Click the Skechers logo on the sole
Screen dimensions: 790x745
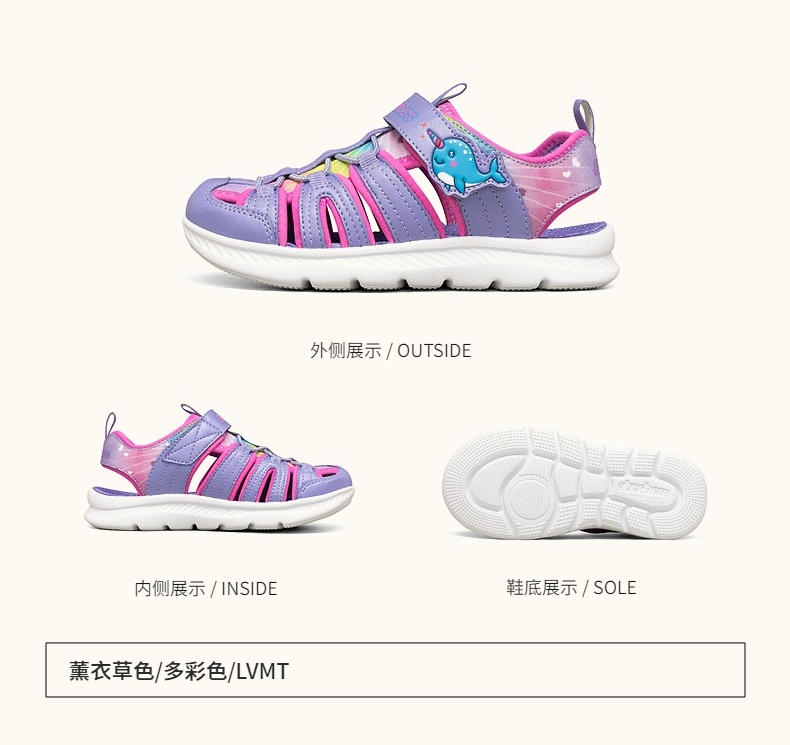[x=642, y=489]
